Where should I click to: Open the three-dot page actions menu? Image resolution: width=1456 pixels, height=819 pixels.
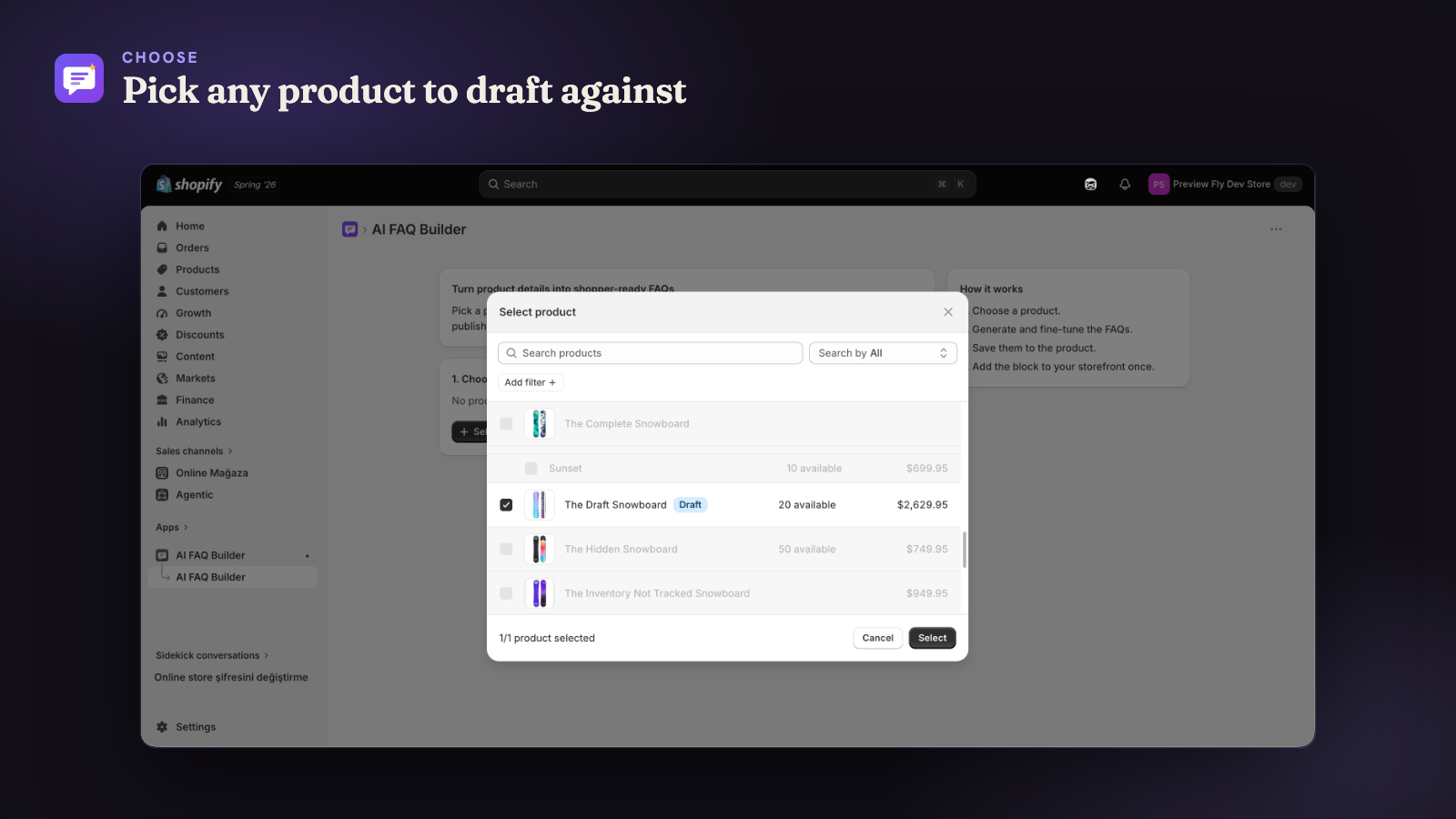pos(1276,229)
